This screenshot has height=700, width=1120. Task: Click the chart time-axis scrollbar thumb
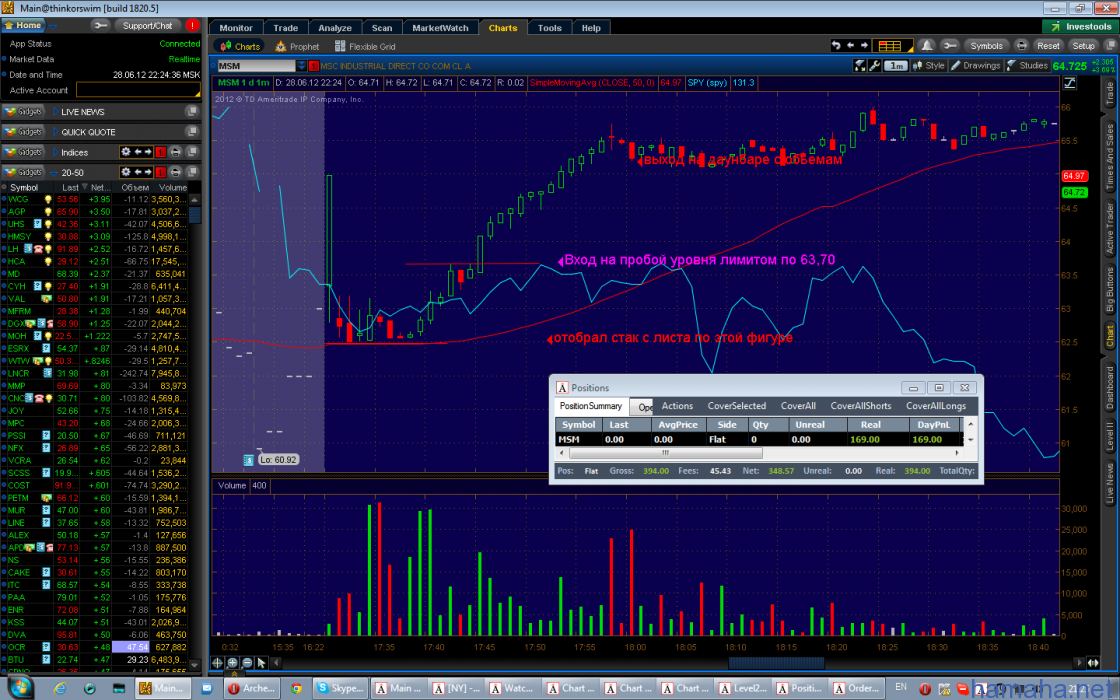pyautogui.click(x=776, y=663)
